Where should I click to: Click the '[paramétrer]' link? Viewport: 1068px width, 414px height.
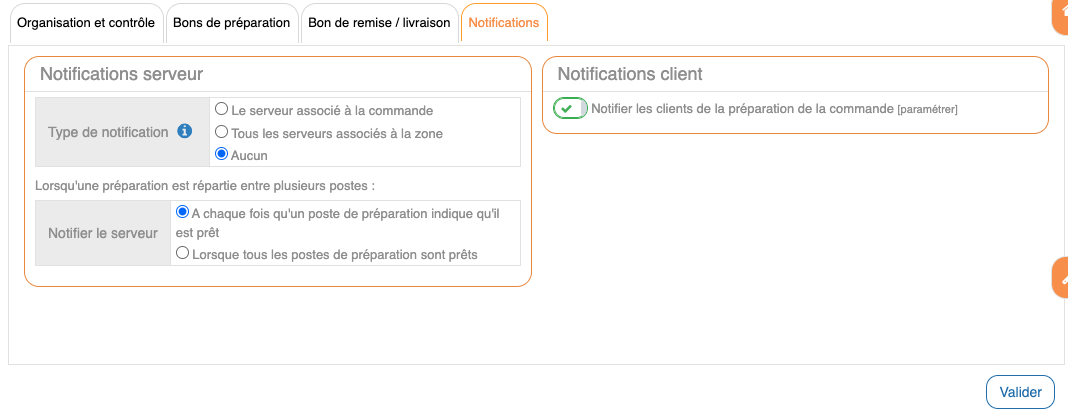[927, 109]
